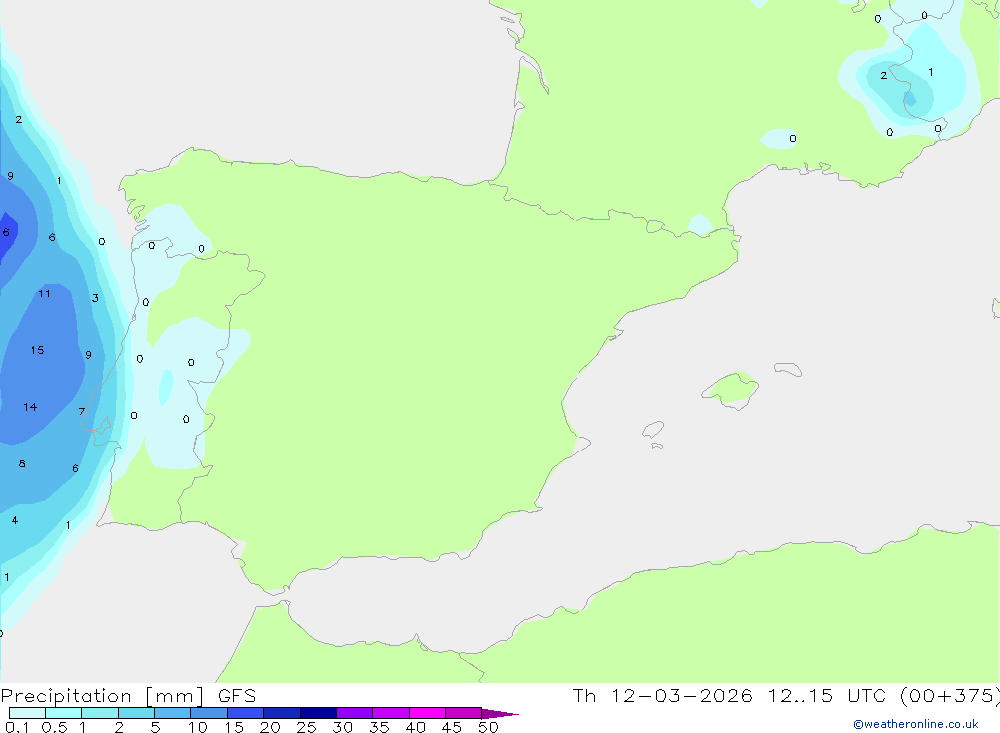This screenshot has width=1000, height=733.
Task: Click the '3' precipitation value on the map
Action: (95, 298)
